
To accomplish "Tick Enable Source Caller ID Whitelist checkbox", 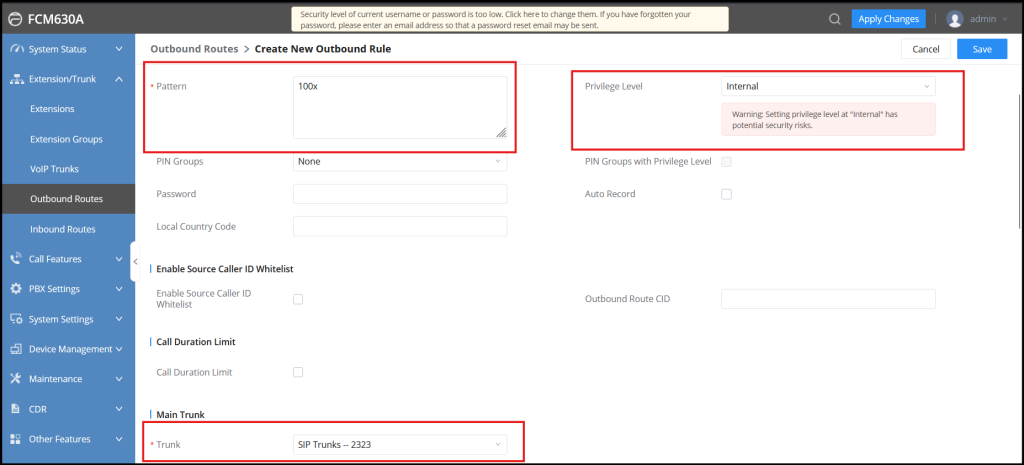I will 298,299.
